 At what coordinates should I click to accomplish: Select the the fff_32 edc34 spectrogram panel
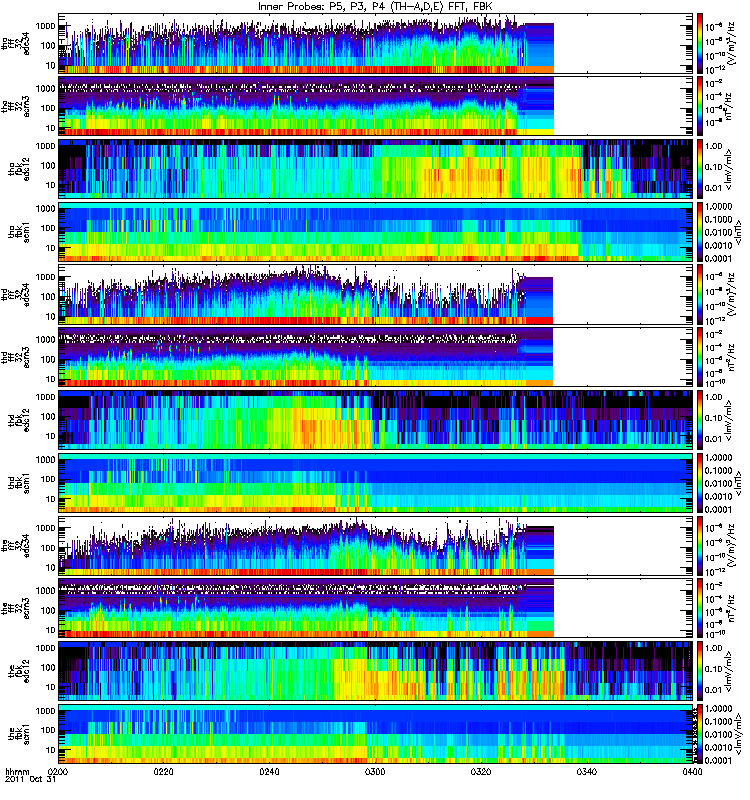tap(375, 545)
